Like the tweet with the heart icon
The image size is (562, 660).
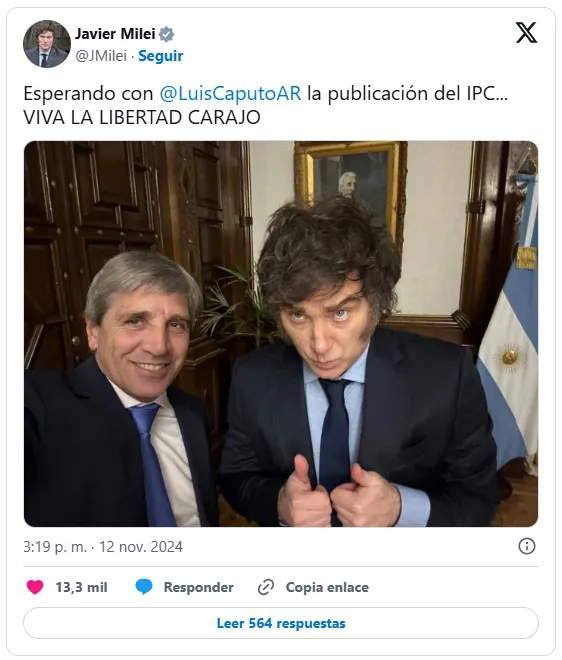tap(35, 587)
